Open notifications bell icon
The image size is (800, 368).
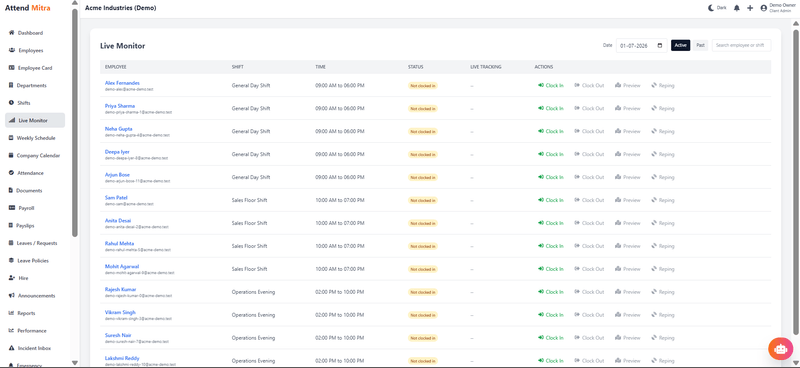coord(737,8)
